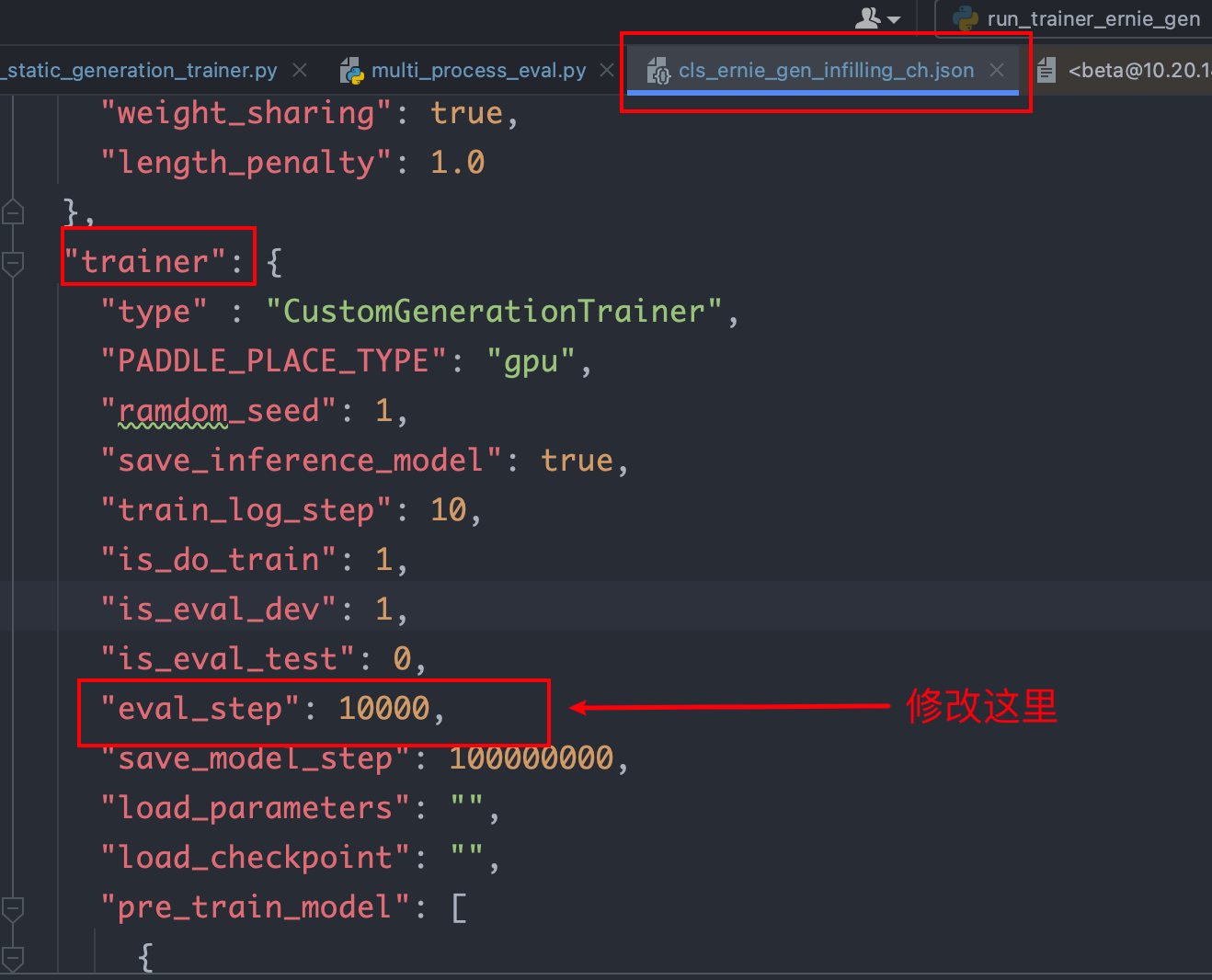Click the "eval_step" key
The width and height of the screenshot is (1212, 980).
coord(200,709)
